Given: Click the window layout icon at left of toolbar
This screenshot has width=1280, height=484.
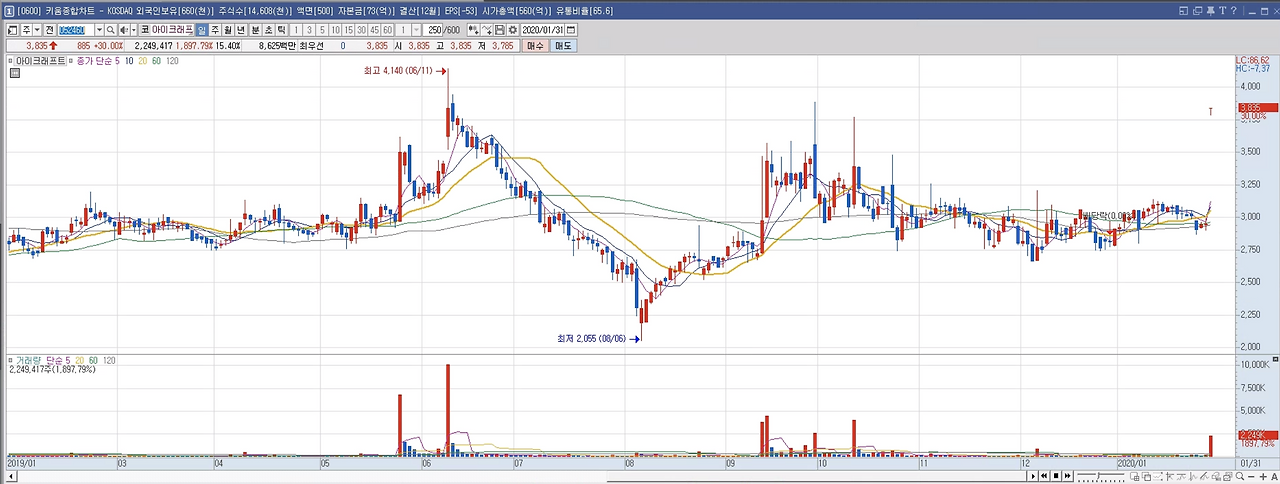Looking at the screenshot, I should [x=12, y=30].
